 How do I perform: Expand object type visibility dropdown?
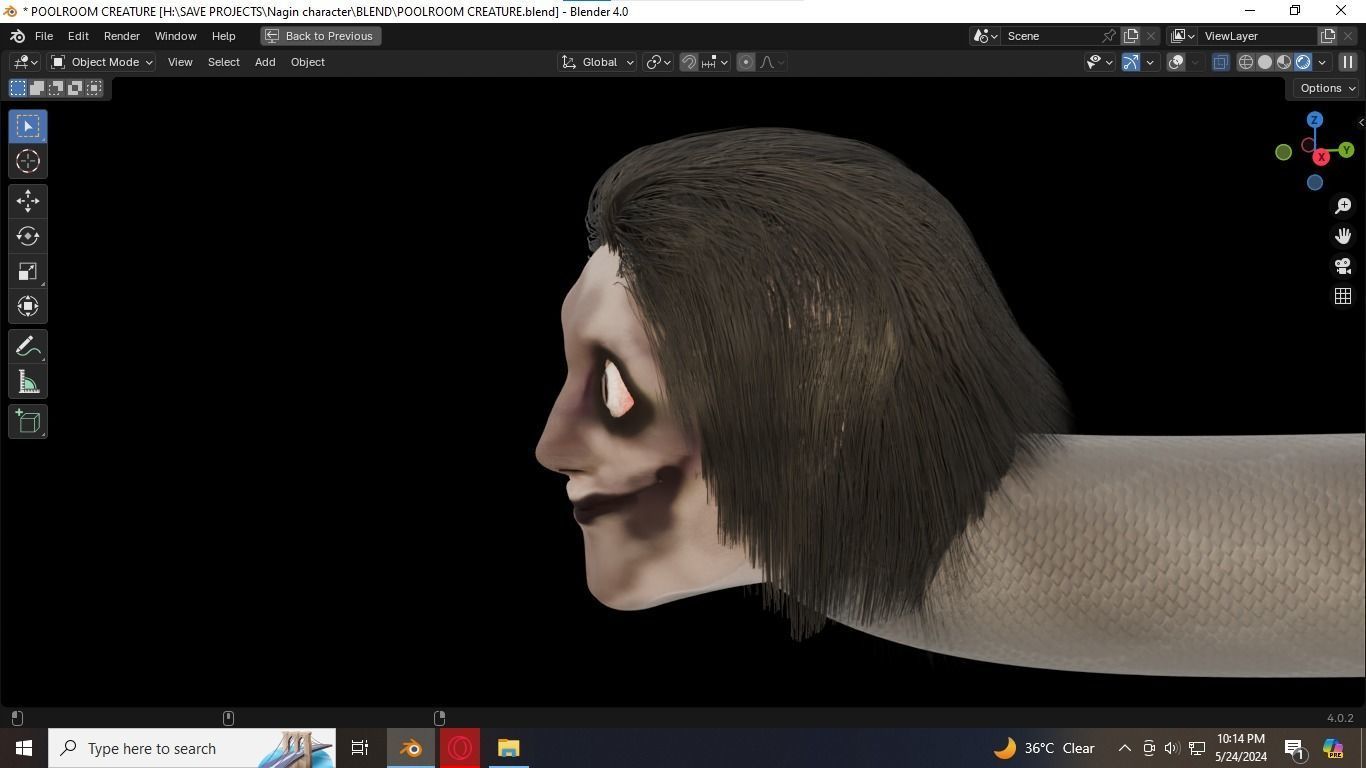[x=1100, y=62]
